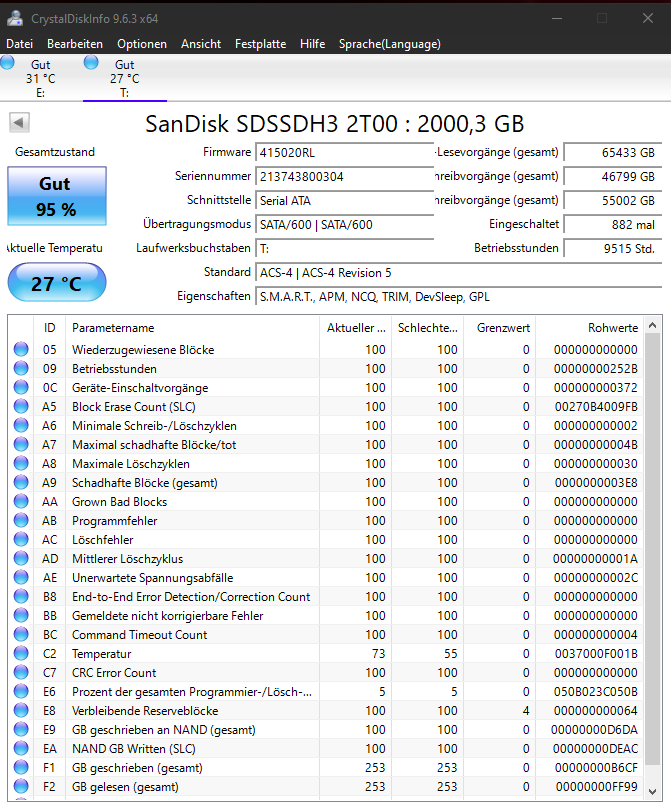Click the Eigenschaften field with S.M.A.R.T.
Viewport: 671px width, 810px height.
pyautogui.click(x=458, y=297)
